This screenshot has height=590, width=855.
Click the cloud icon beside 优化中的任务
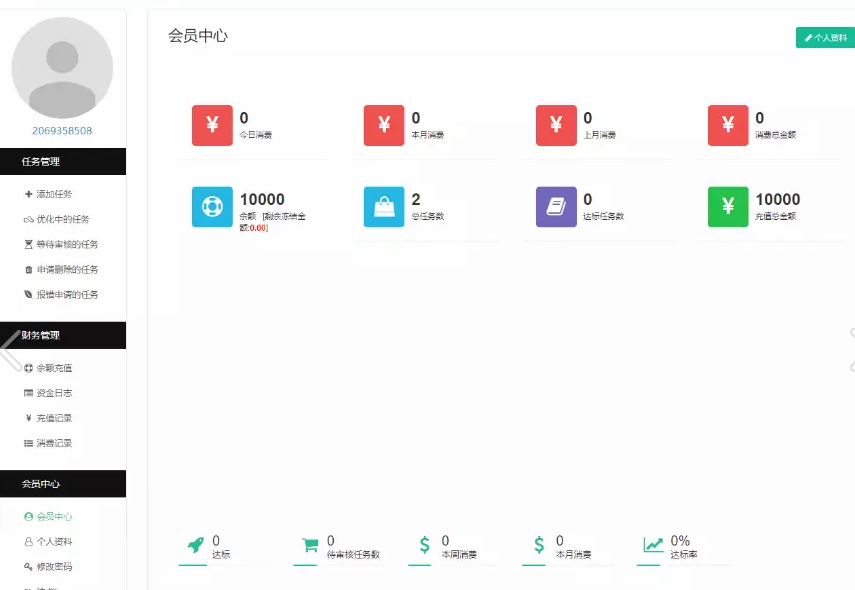[x=28, y=219]
